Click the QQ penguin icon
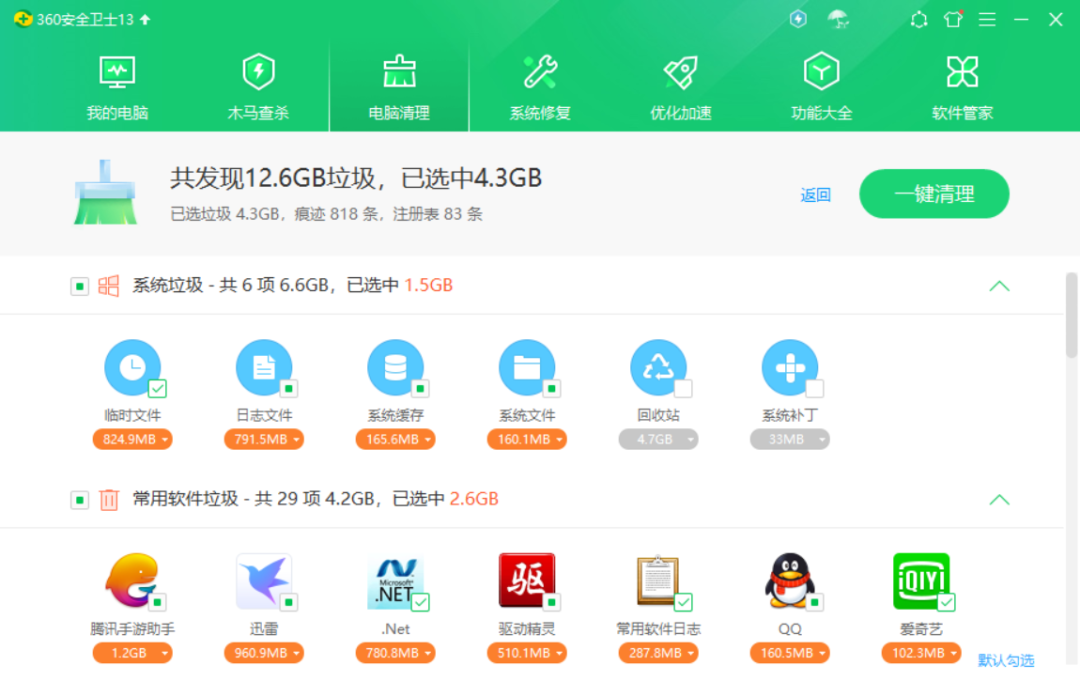This screenshot has width=1080, height=681. (790, 580)
